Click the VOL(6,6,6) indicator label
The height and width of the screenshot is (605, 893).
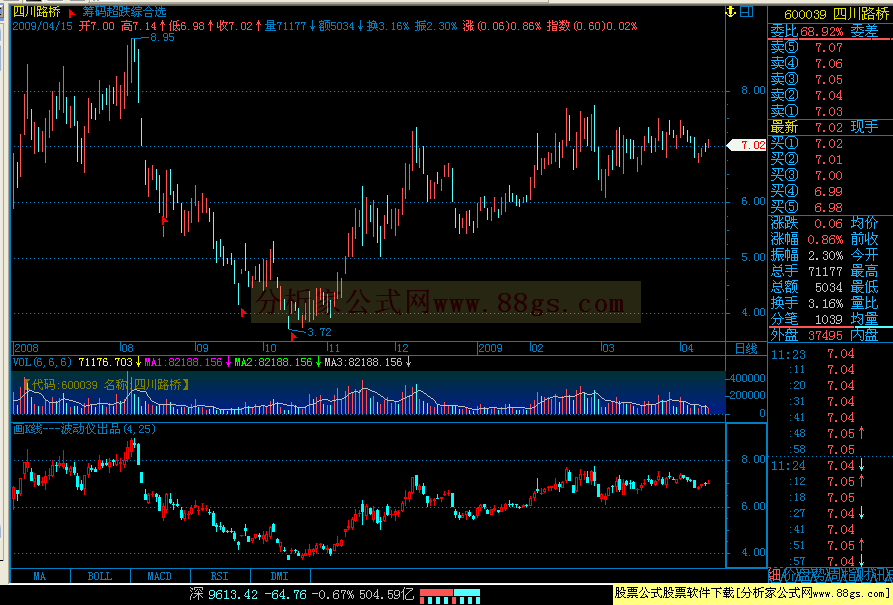point(43,362)
